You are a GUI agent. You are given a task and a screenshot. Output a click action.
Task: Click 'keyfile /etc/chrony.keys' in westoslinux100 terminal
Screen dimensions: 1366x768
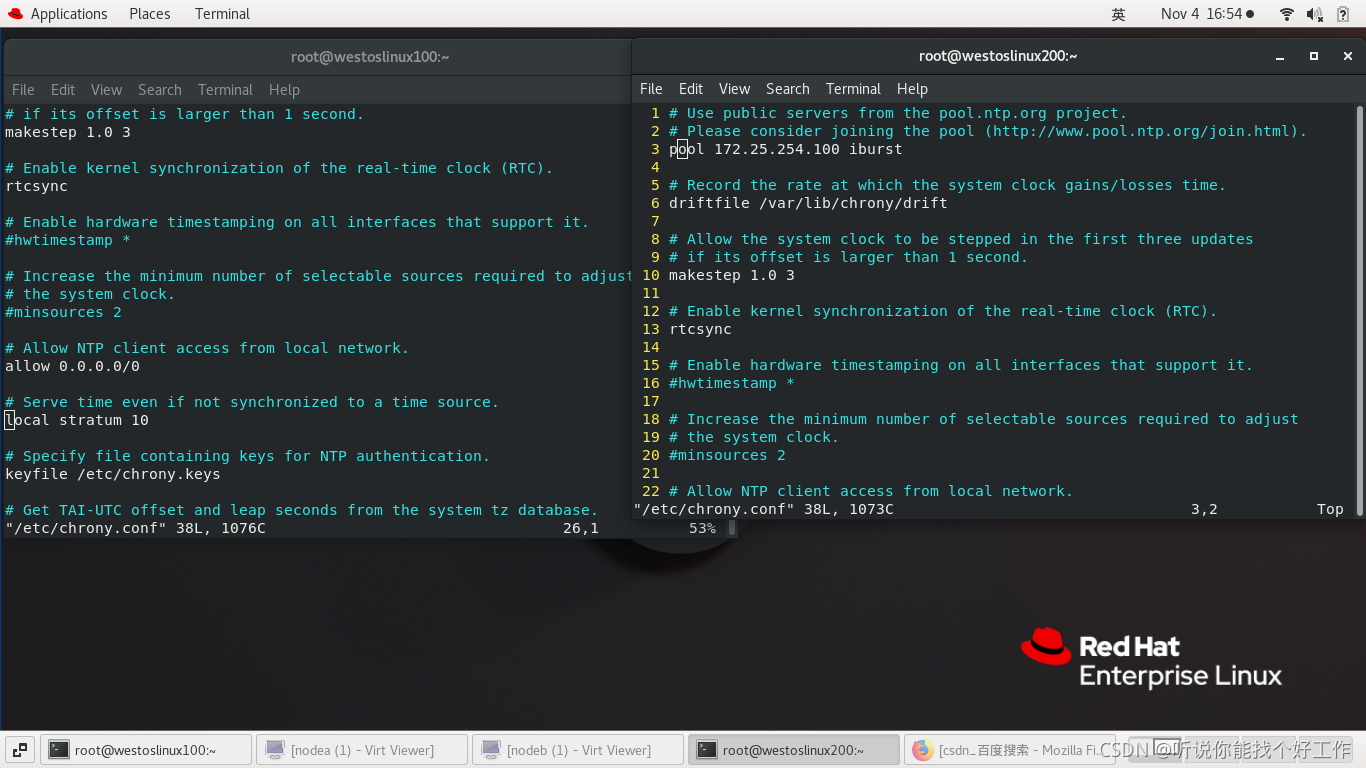coord(113,474)
